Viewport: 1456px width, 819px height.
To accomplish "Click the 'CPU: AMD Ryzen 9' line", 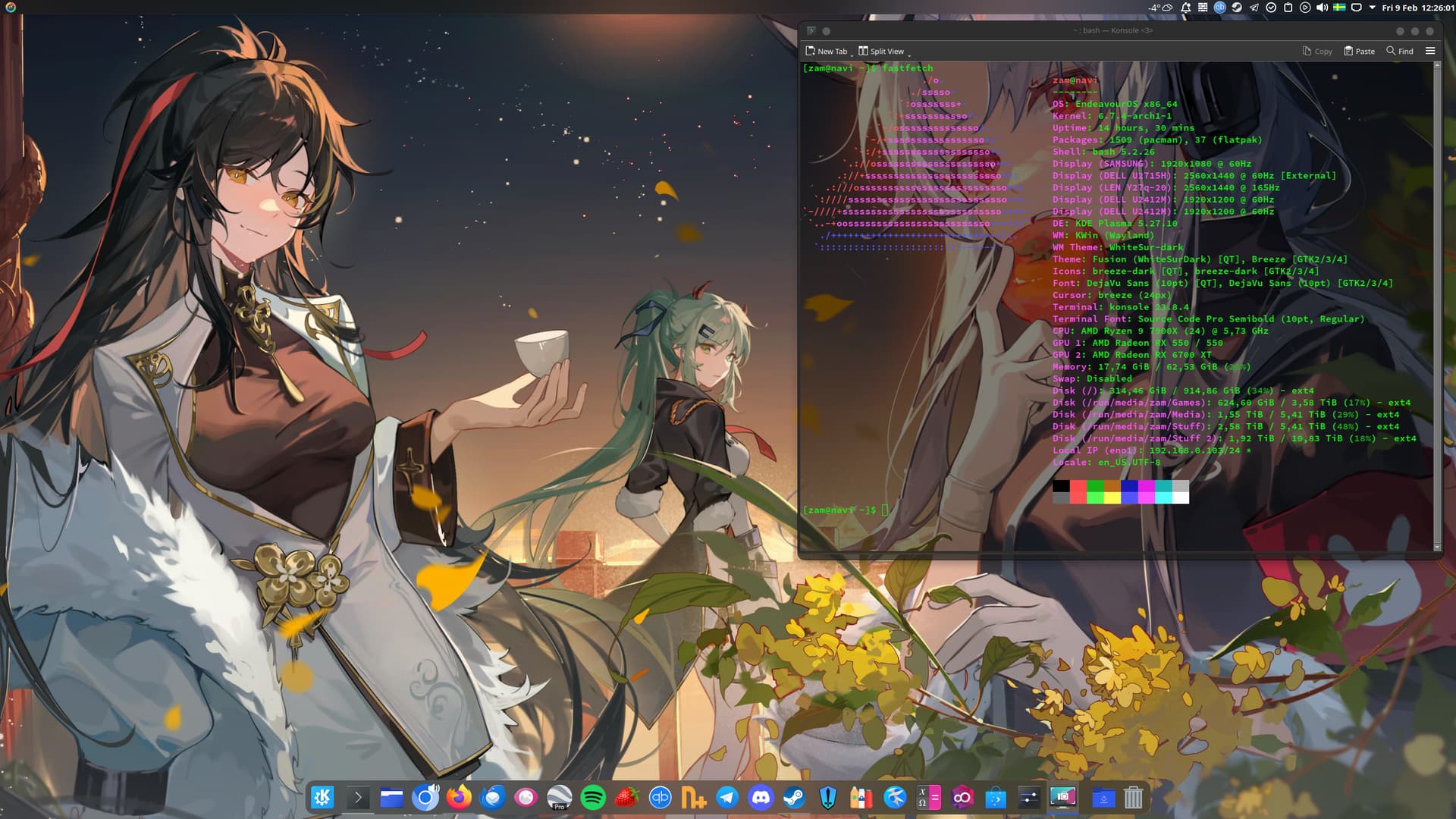I will coord(1160,331).
